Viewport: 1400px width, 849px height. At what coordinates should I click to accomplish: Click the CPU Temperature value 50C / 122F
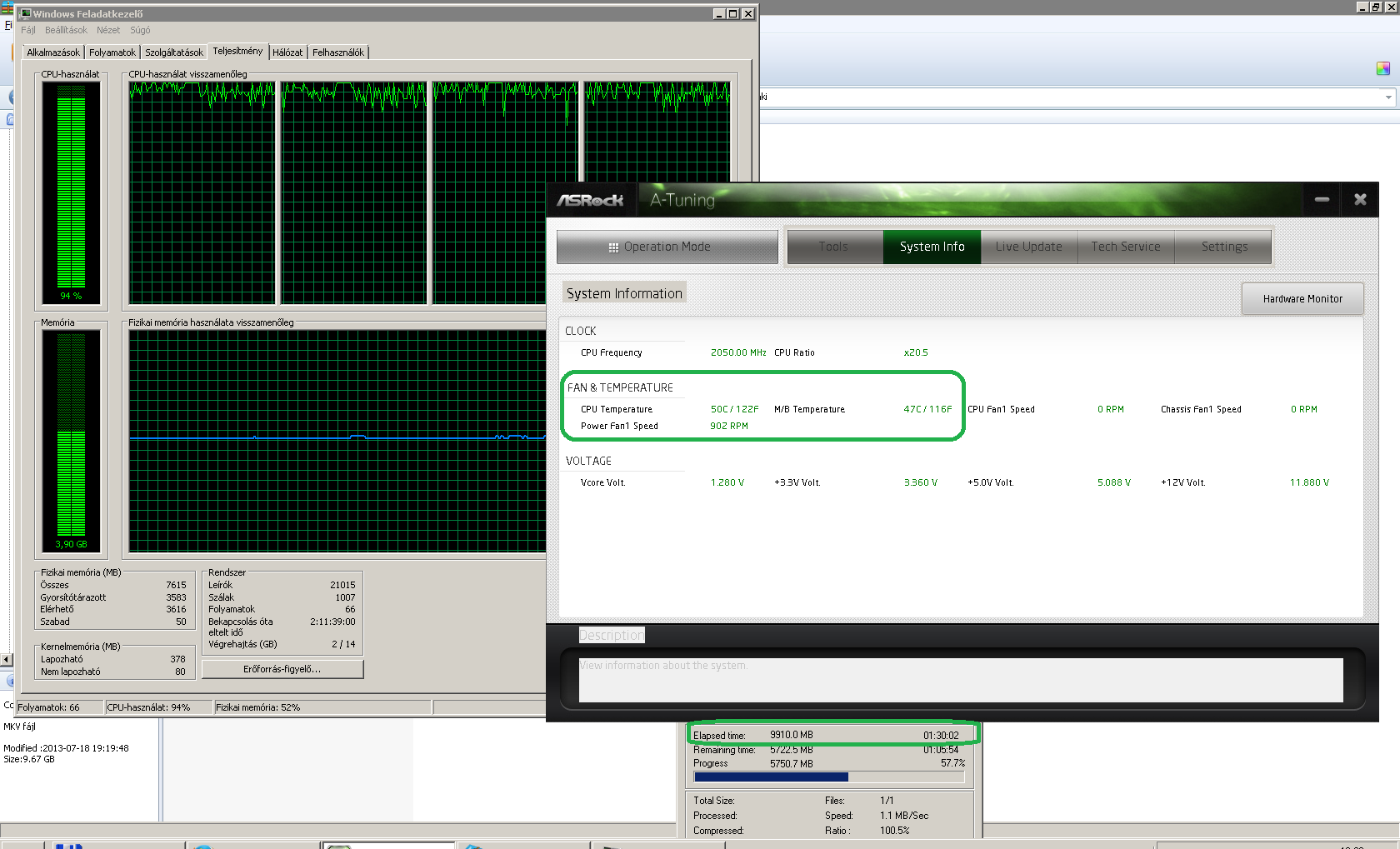pyautogui.click(x=734, y=409)
